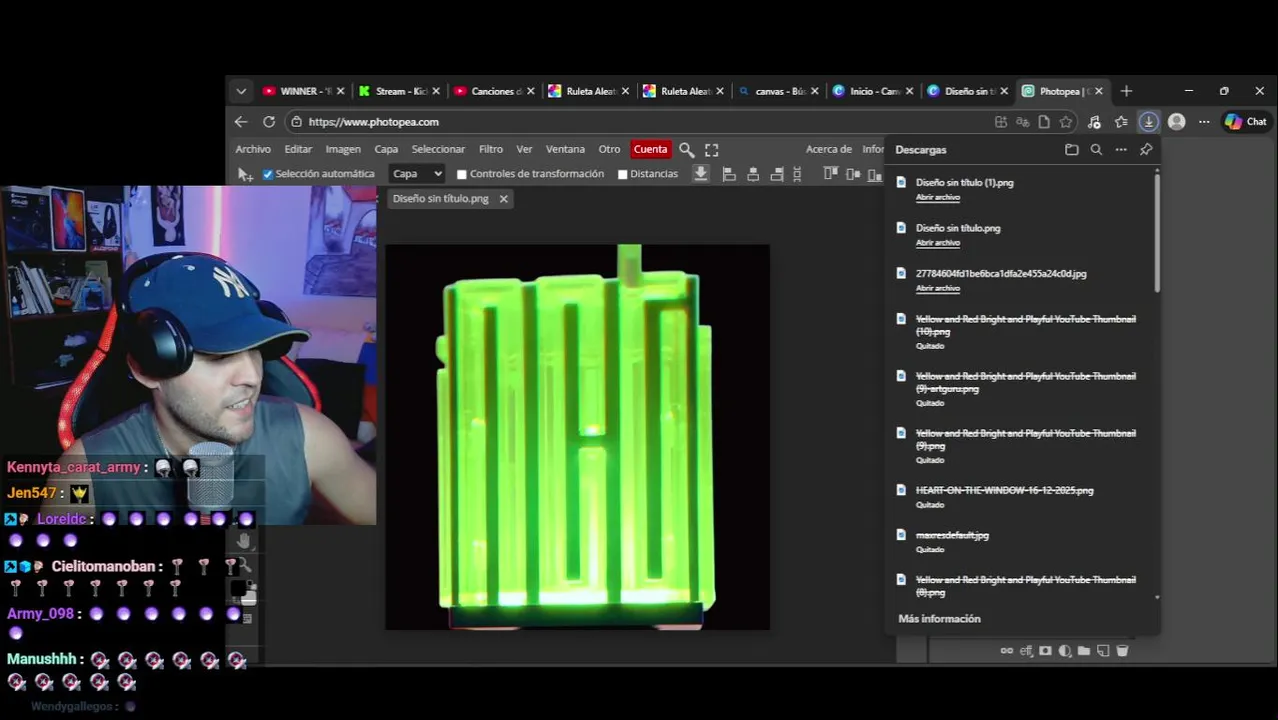Click Abrir archivo under Diseño sin título.png
Image resolution: width=1278 pixels, height=720 pixels.
pyautogui.click(x=938, y=243)
